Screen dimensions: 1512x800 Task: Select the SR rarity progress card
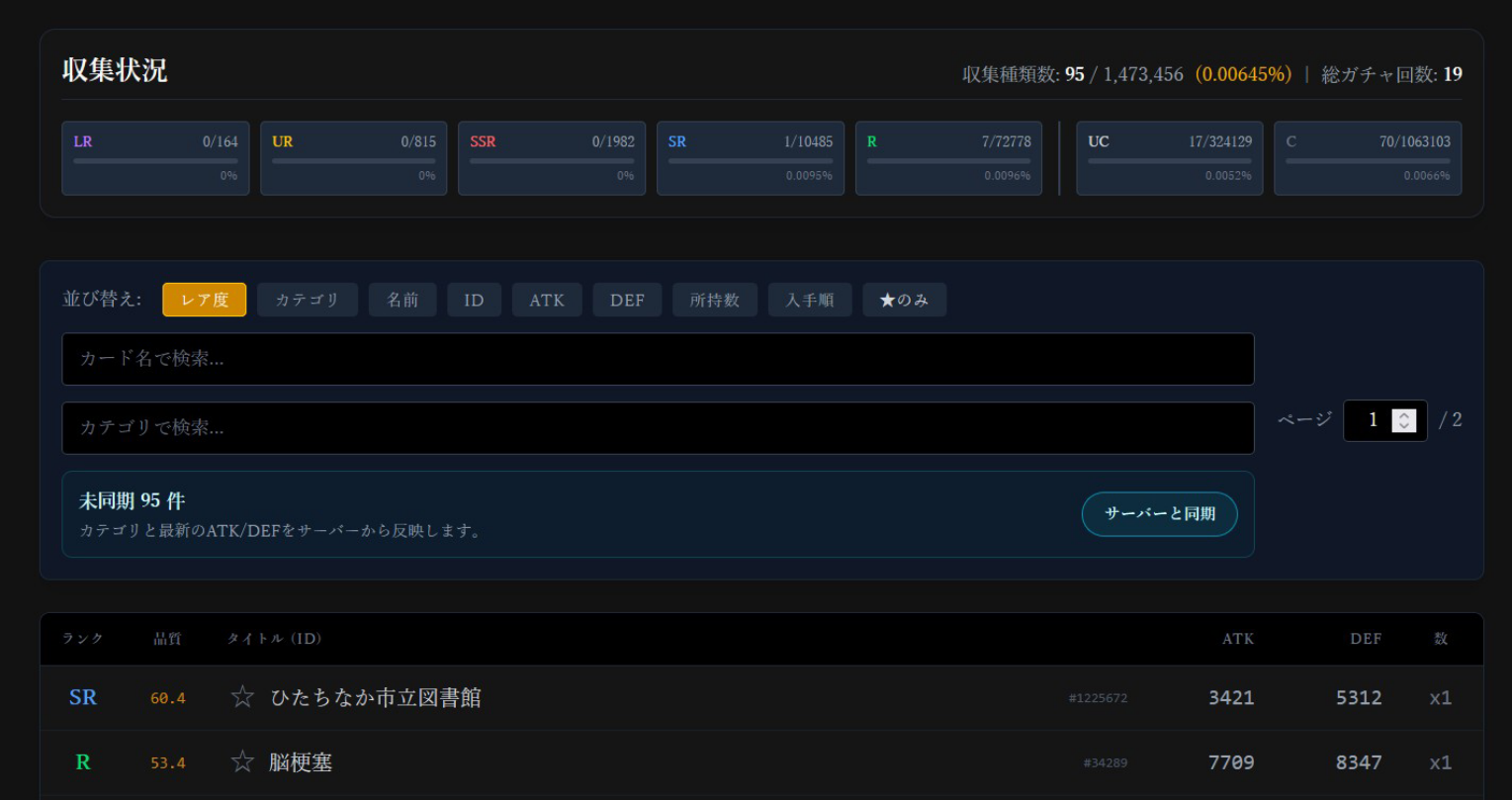pos(750,158)
